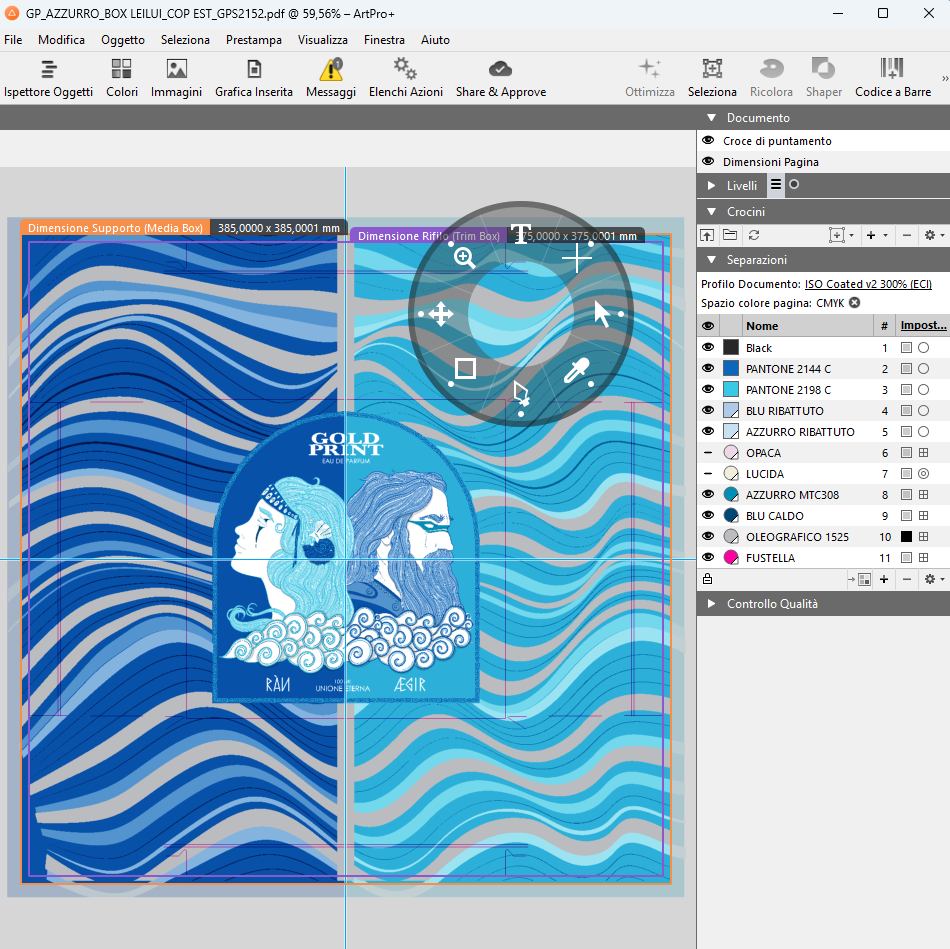
Task: Hide PANTONE 2198 C separation
Action: click(708, 389)
